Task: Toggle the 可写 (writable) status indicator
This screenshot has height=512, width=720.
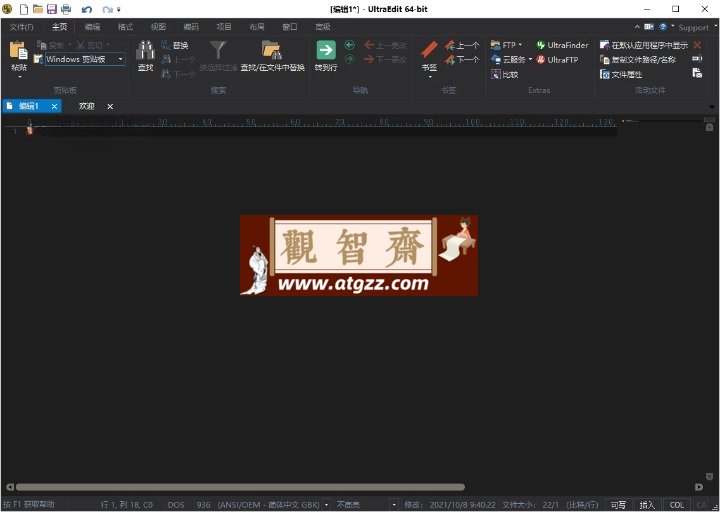Action: click(618, 505)
